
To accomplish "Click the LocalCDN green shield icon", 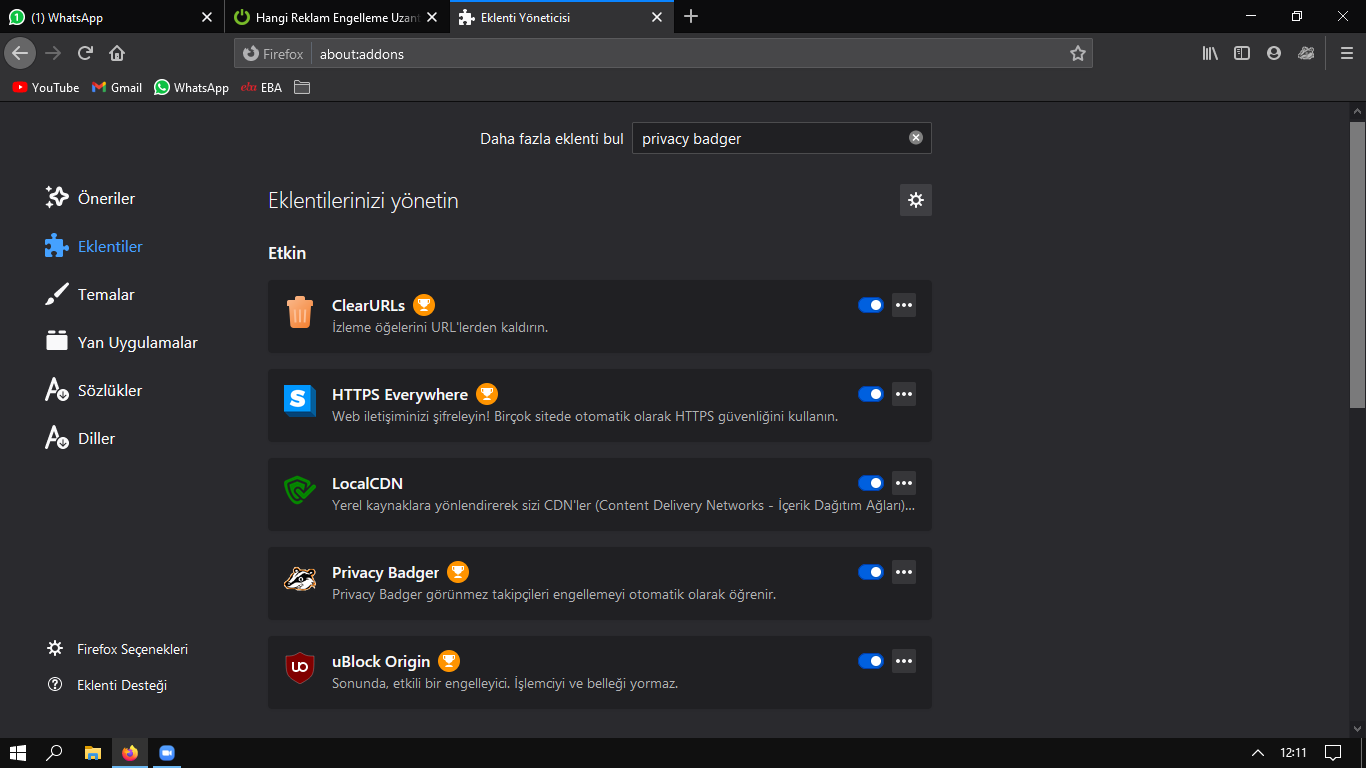I will pos(300,490).
